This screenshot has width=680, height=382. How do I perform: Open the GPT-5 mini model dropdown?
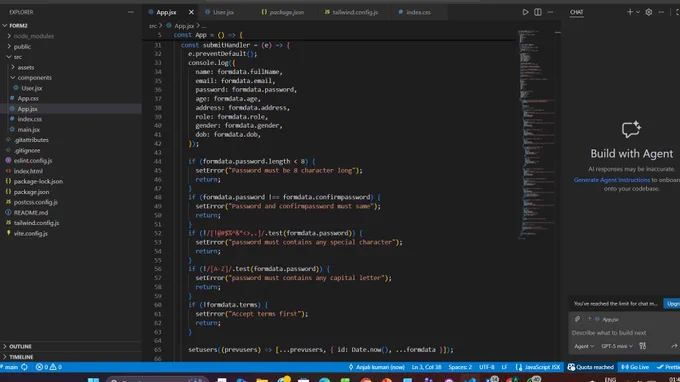click(x=617, y=346)
